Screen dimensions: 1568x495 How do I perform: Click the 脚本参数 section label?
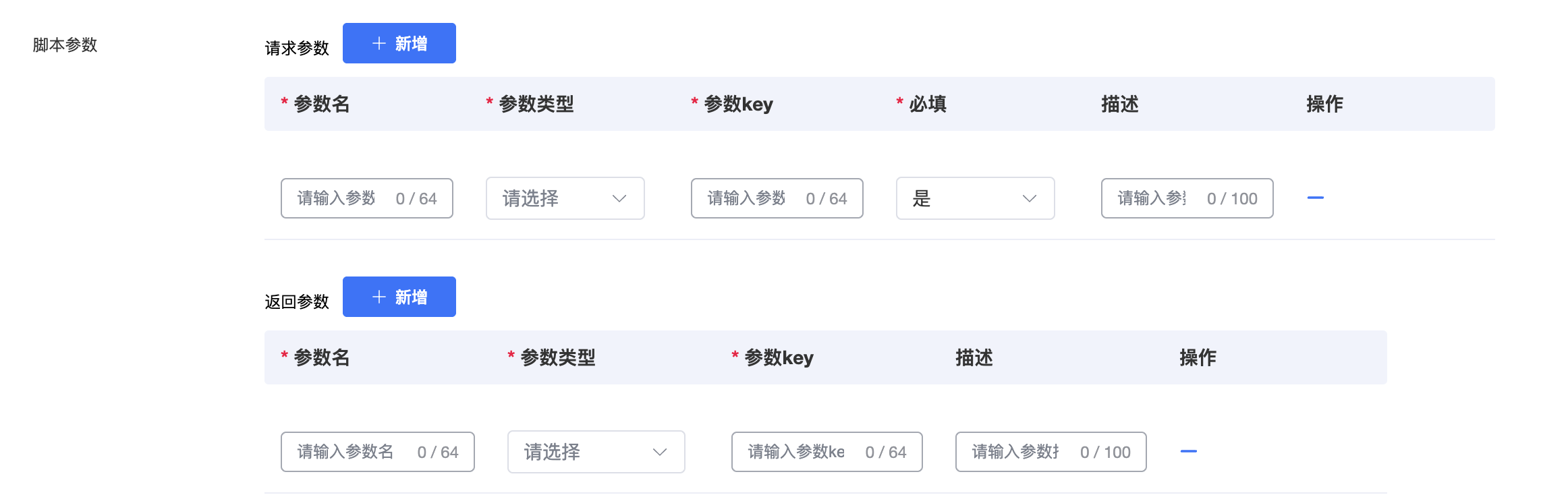tap(65, 45)
